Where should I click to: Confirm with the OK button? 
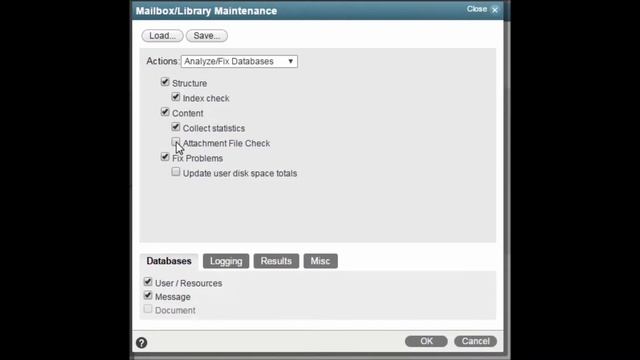426,341
